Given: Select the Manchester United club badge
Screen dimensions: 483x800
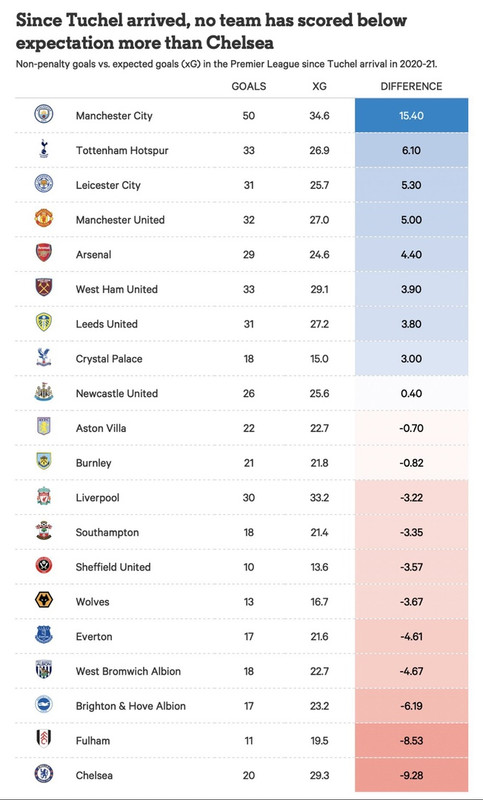Looking at the screenshot, I should tap(44, 218).
